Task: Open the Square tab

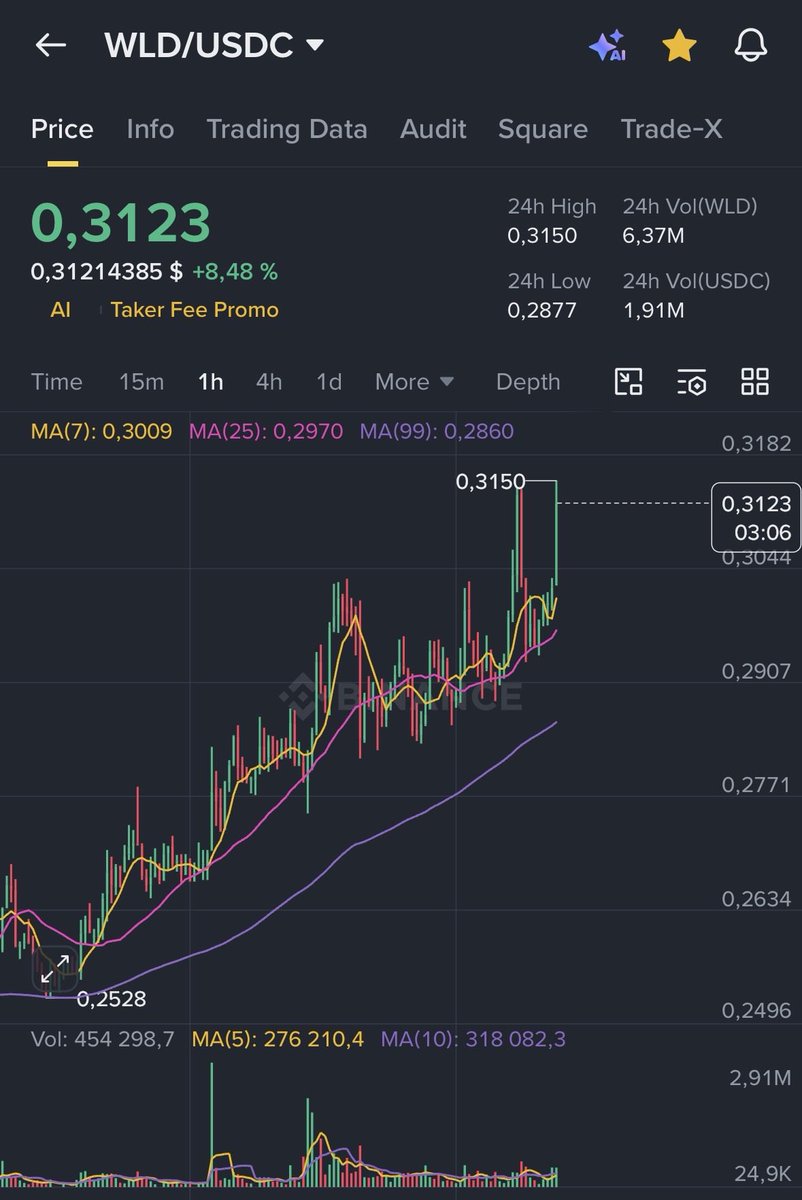Action: (x=543, y=129)
